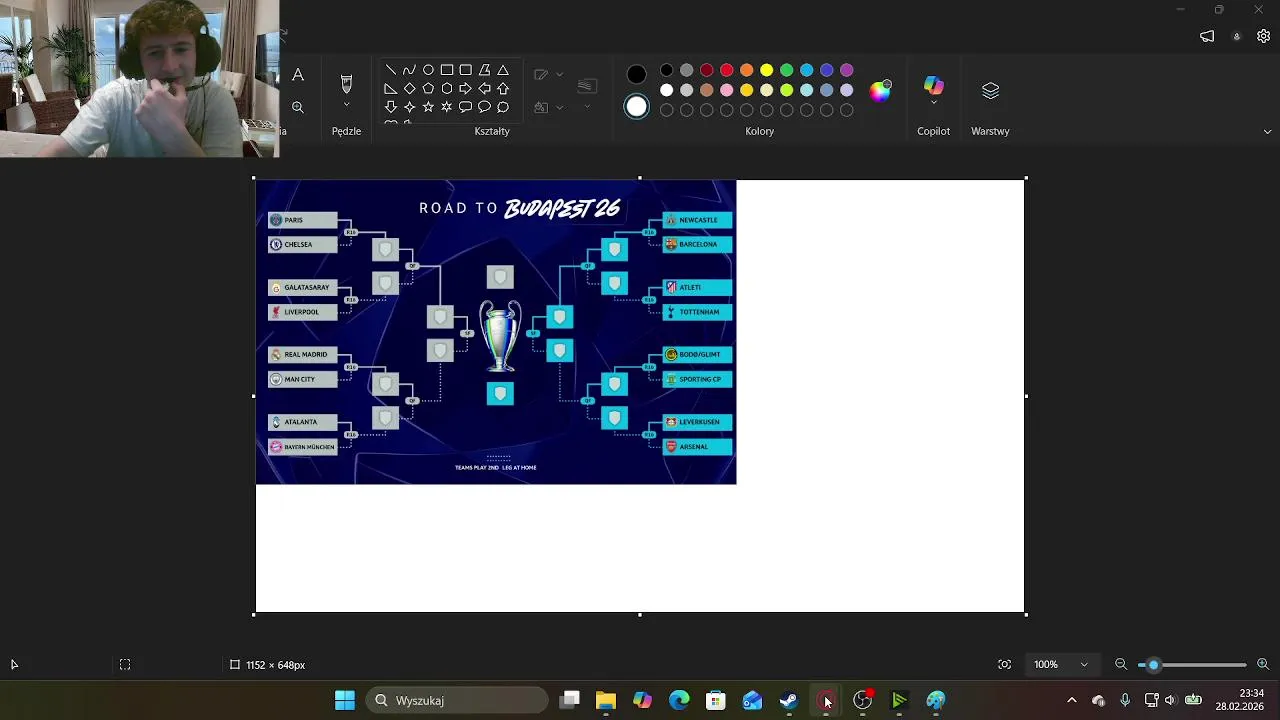Screen dimensions: 1280x720
Task: Activate Color 2 white swatch
Action: 636,106
